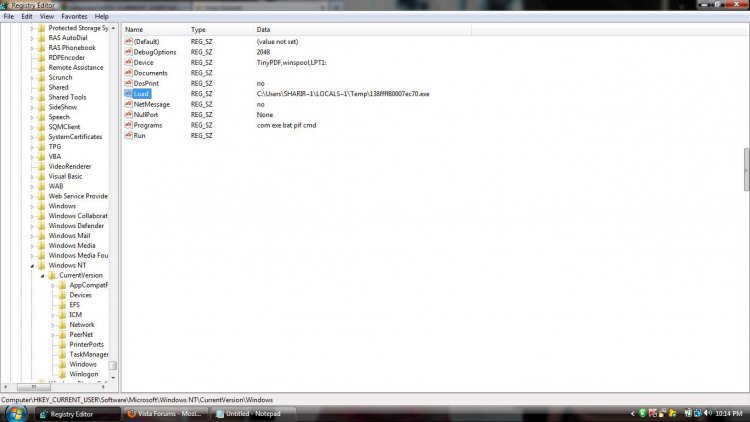Click the Devices folder icon
This screenshot has height=422, width=750.
point(63,295)
